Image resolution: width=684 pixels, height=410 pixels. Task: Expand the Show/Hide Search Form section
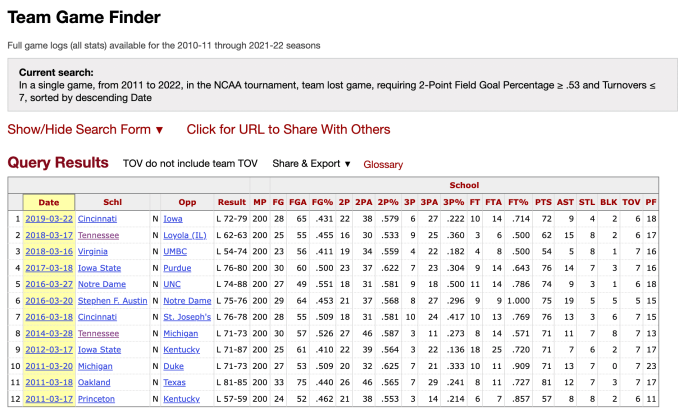point(85,129)
